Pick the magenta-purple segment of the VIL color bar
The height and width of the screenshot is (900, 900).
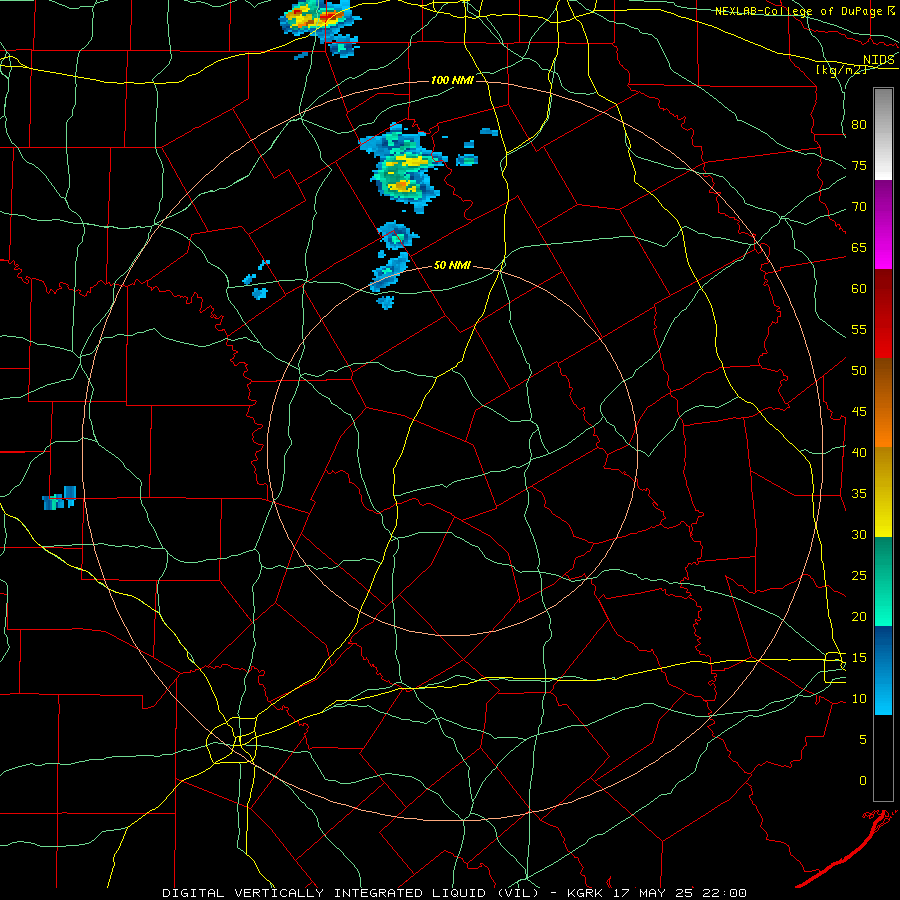883,225
